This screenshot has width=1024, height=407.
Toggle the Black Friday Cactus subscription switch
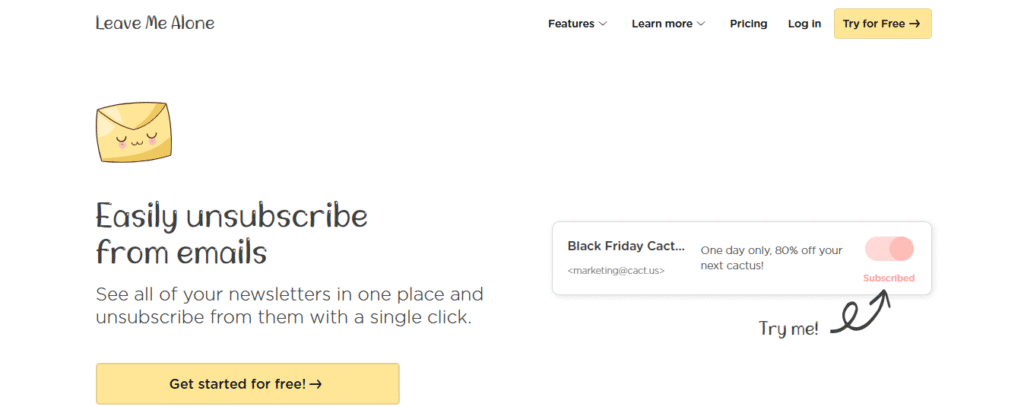pos(889,249)
